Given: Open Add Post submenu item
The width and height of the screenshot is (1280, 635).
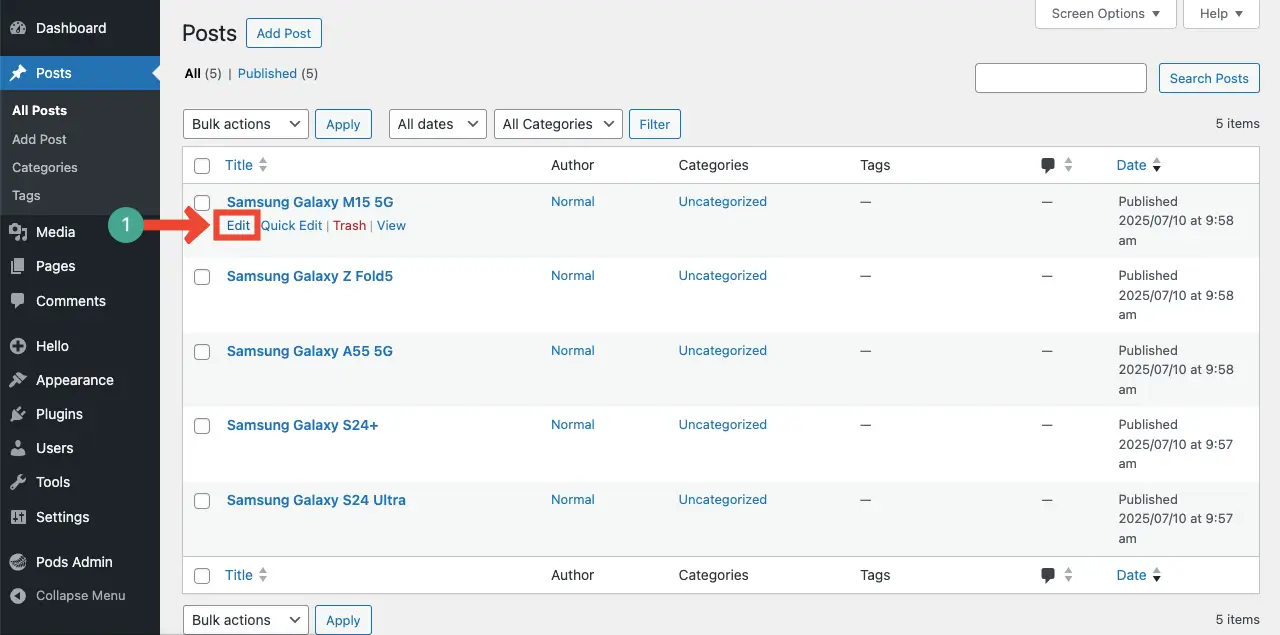Looking at the screenshot, I should point(40,139).
